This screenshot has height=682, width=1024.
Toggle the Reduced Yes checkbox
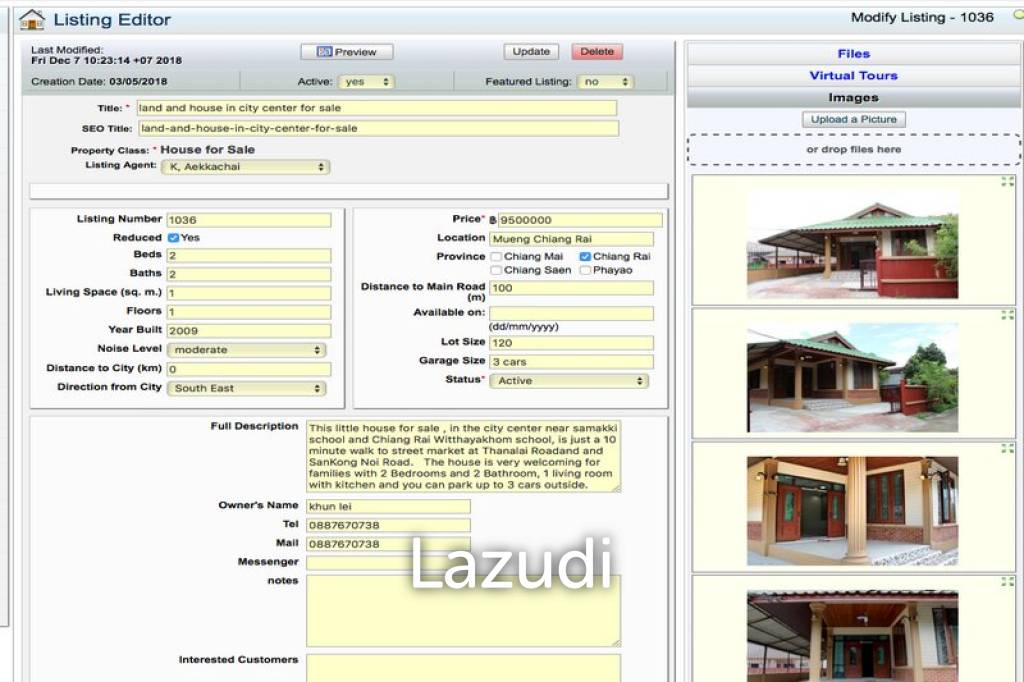pos(173,238)
